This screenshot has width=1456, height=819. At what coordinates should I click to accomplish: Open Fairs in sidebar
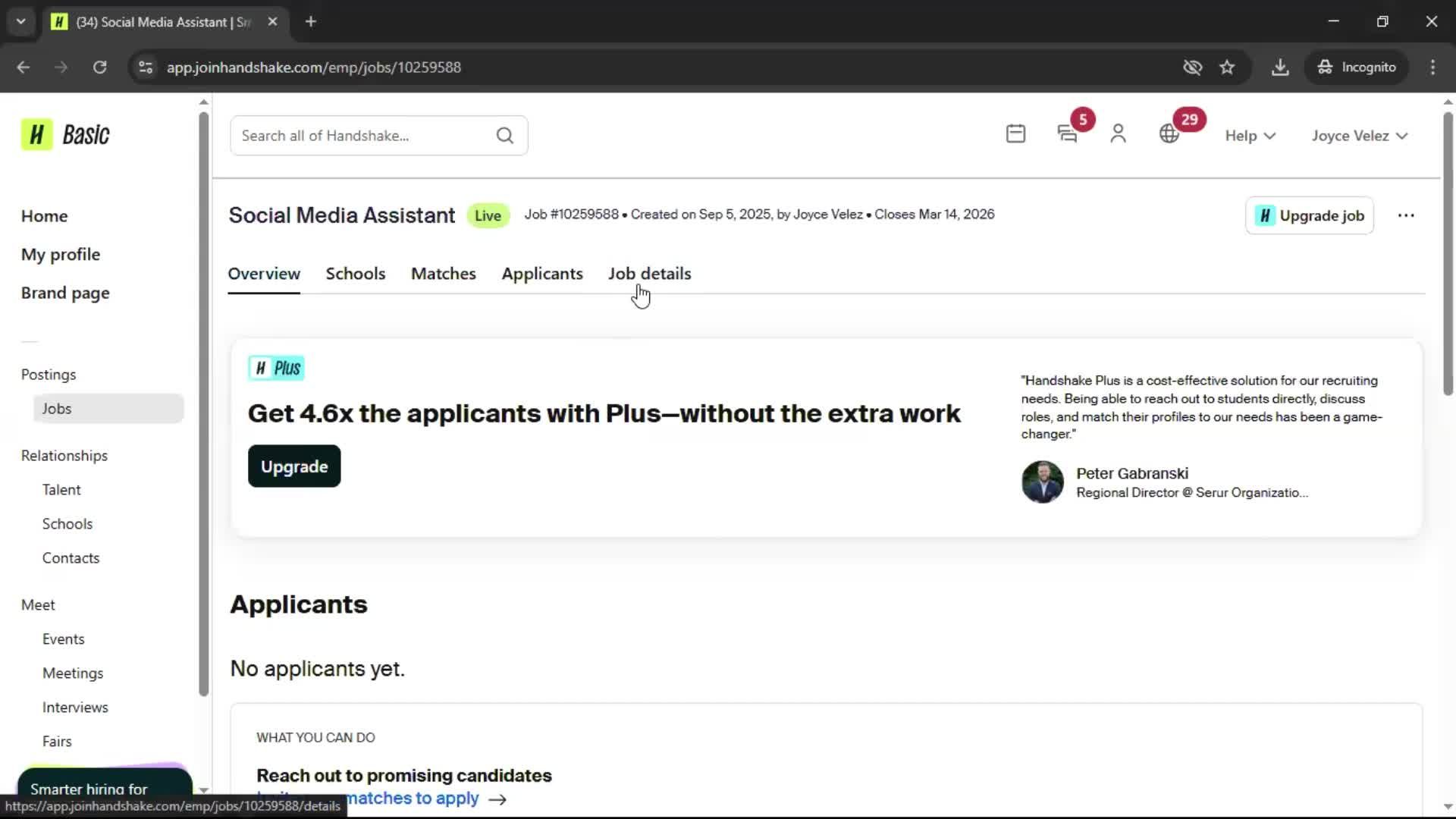tap(57, 742)
